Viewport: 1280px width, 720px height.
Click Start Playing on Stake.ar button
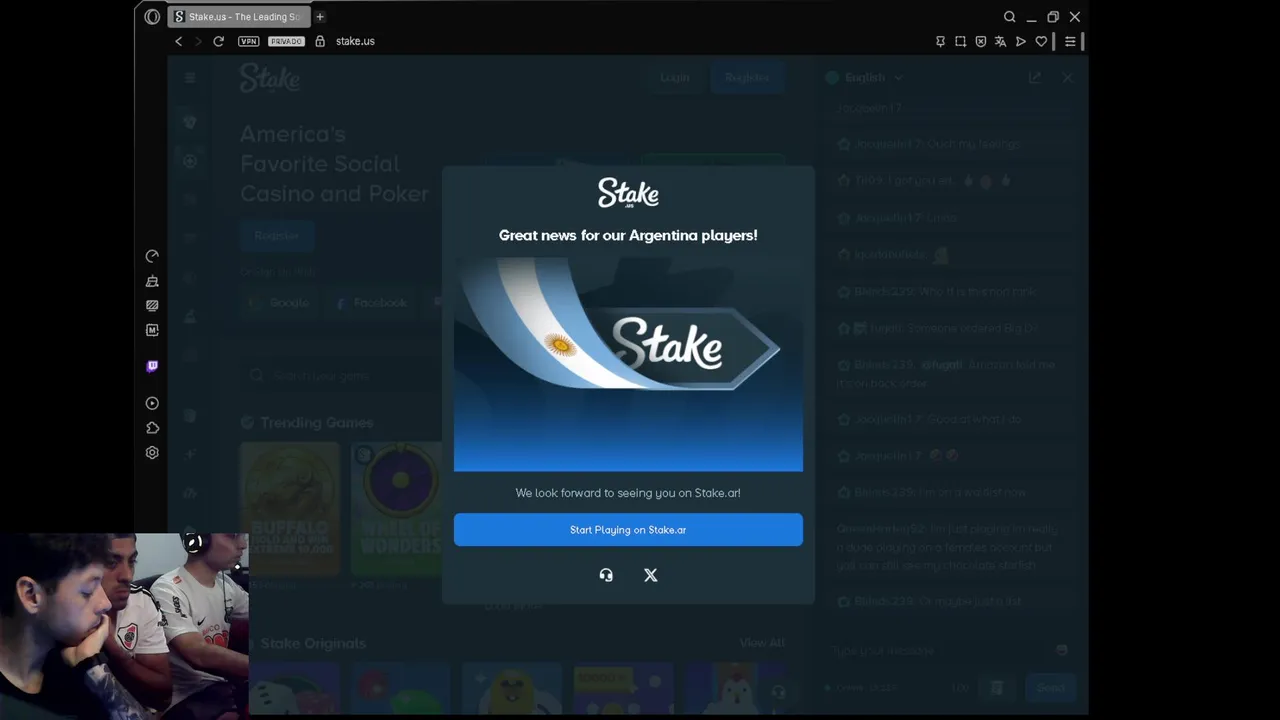pos(628,530)
